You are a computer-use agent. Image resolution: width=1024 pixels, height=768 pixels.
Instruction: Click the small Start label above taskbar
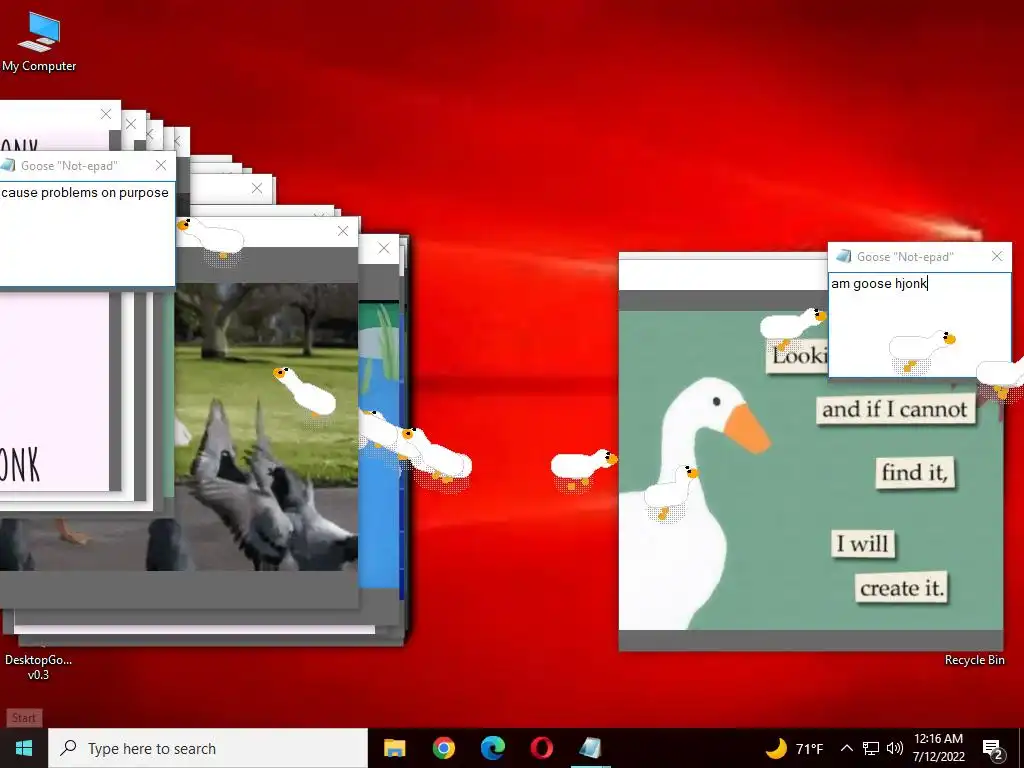pos(24,718)
